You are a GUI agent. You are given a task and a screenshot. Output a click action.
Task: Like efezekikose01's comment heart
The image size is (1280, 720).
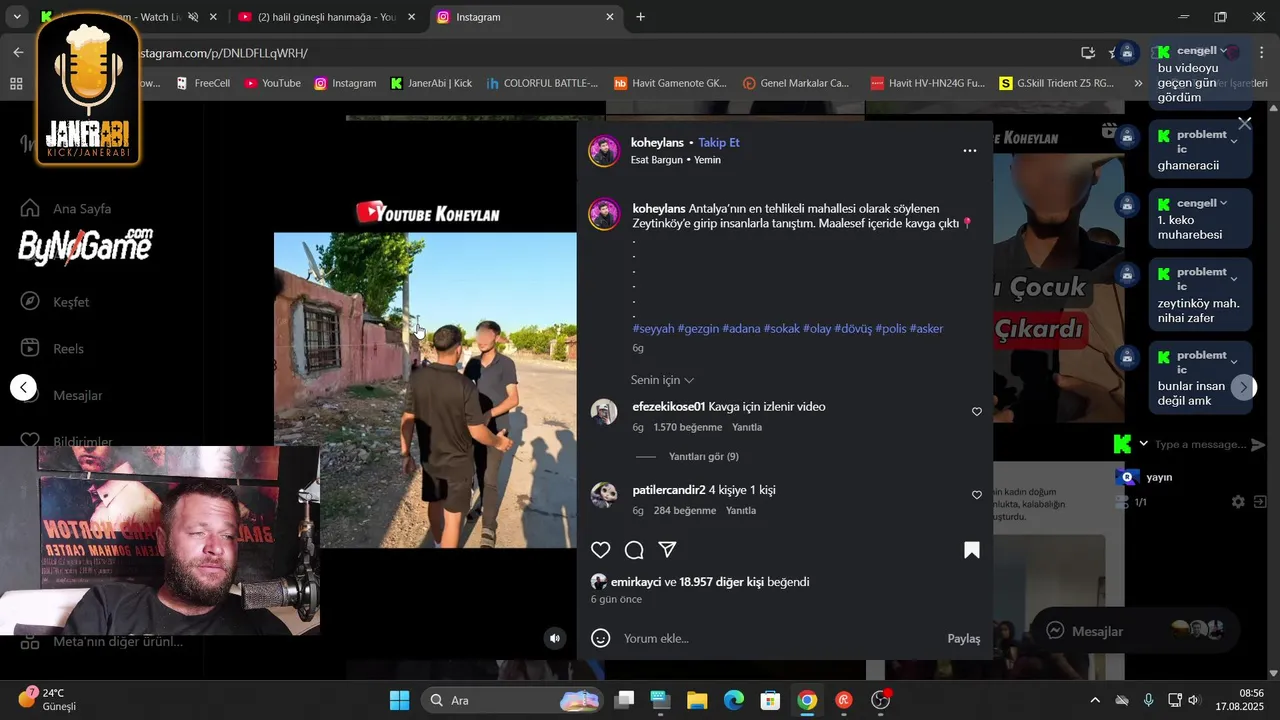coord(977,411)
